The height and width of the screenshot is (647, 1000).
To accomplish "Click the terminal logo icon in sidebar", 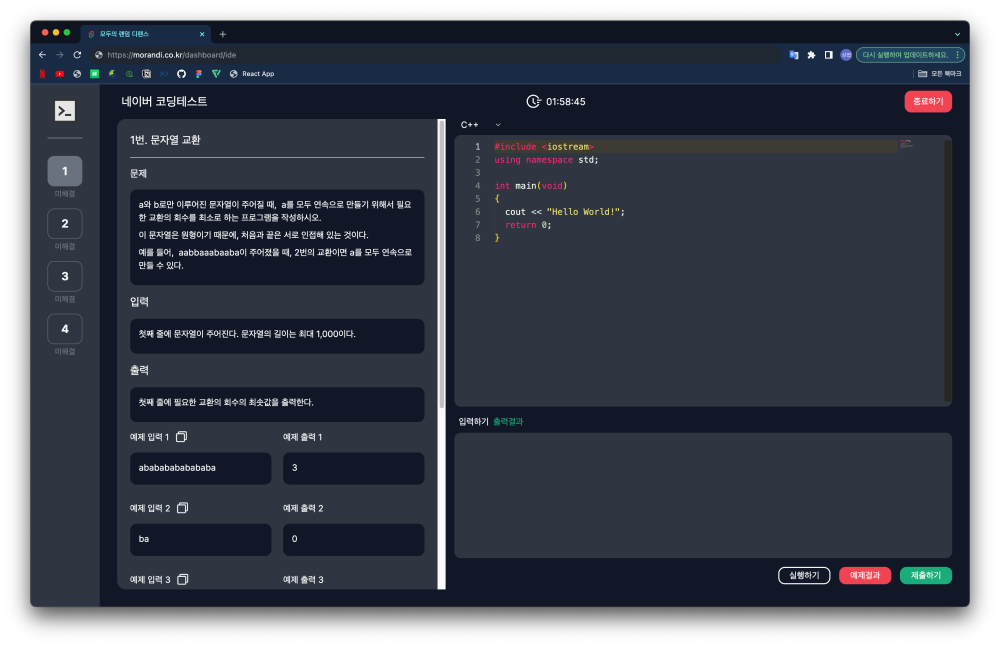I will click(65, 111).
